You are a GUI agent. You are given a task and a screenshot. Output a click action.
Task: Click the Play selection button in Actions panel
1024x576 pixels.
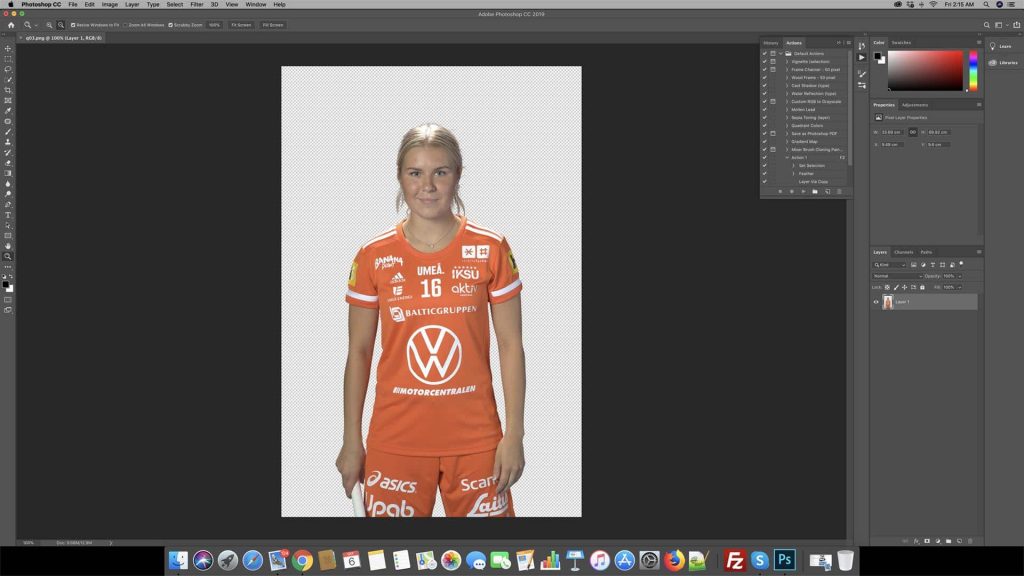(x=803, y=191)
